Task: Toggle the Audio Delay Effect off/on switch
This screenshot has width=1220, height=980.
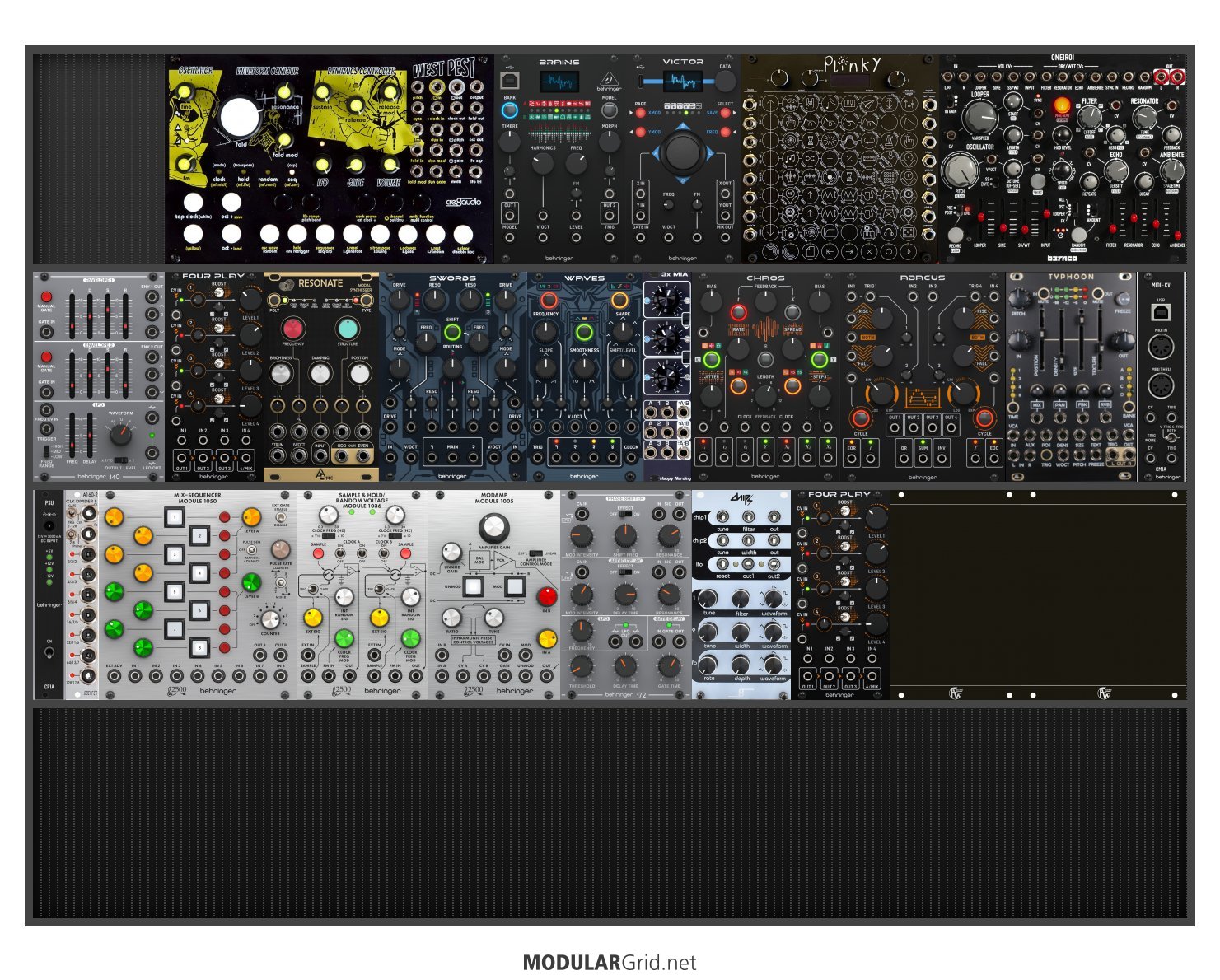Action: 625,572
